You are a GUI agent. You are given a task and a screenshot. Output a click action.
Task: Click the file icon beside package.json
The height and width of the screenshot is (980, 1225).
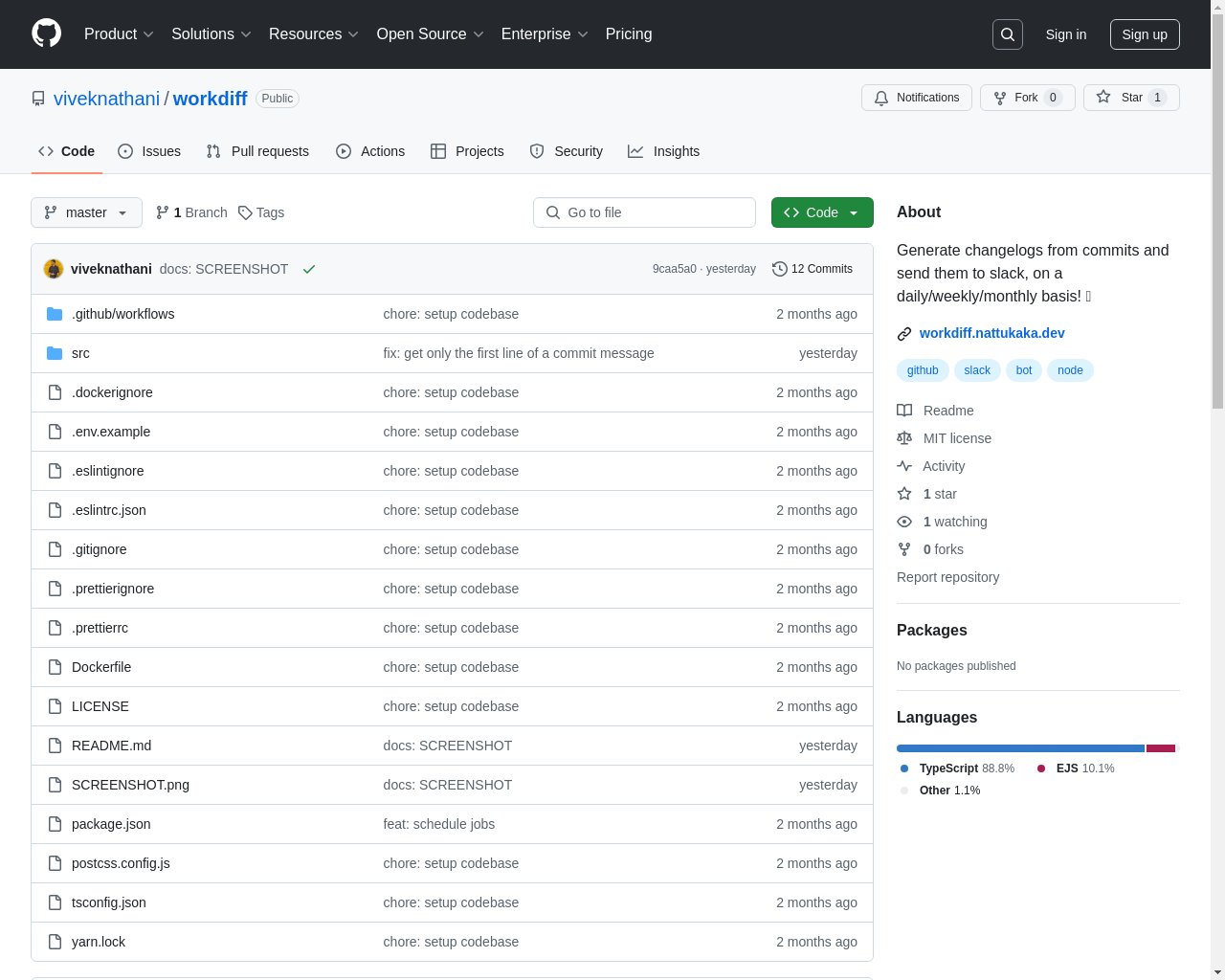click(55, 824)
